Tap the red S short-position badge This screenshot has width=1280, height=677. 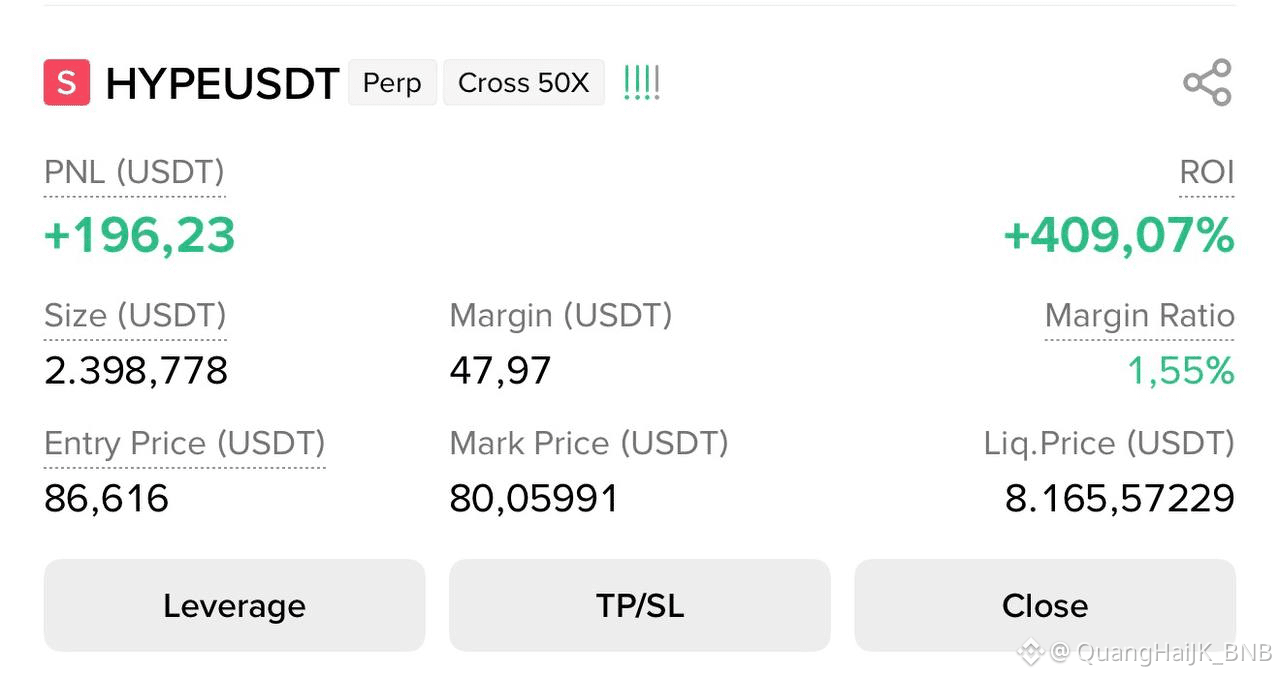(67, 83)
